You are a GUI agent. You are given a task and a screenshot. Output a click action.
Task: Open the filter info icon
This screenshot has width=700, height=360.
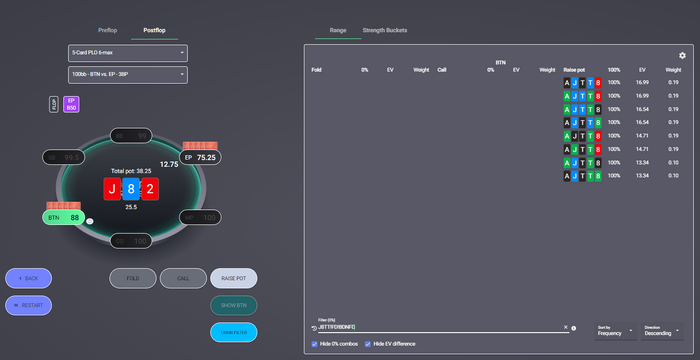point(574,328)
